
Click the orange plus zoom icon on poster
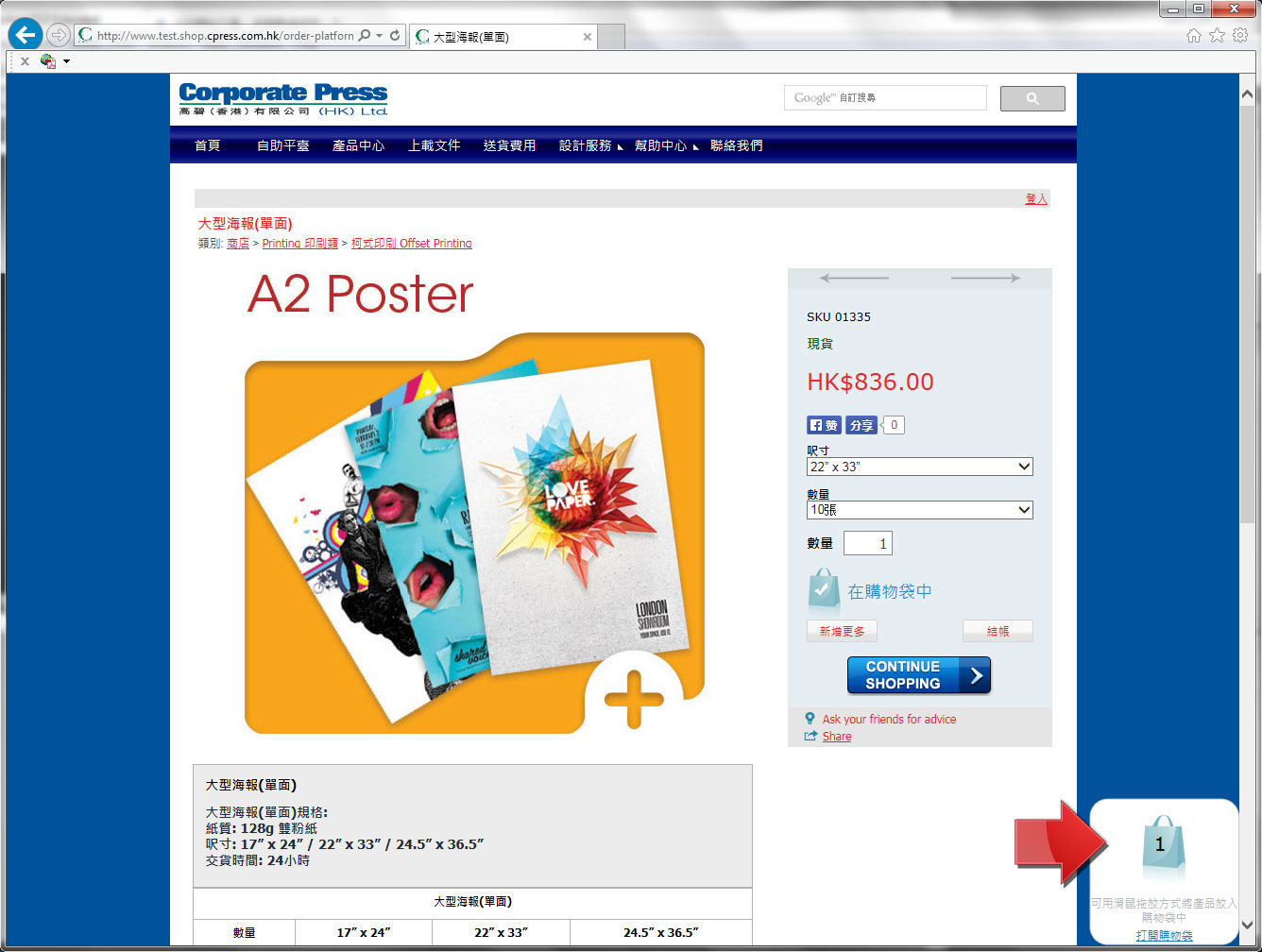tap(634, 699)
